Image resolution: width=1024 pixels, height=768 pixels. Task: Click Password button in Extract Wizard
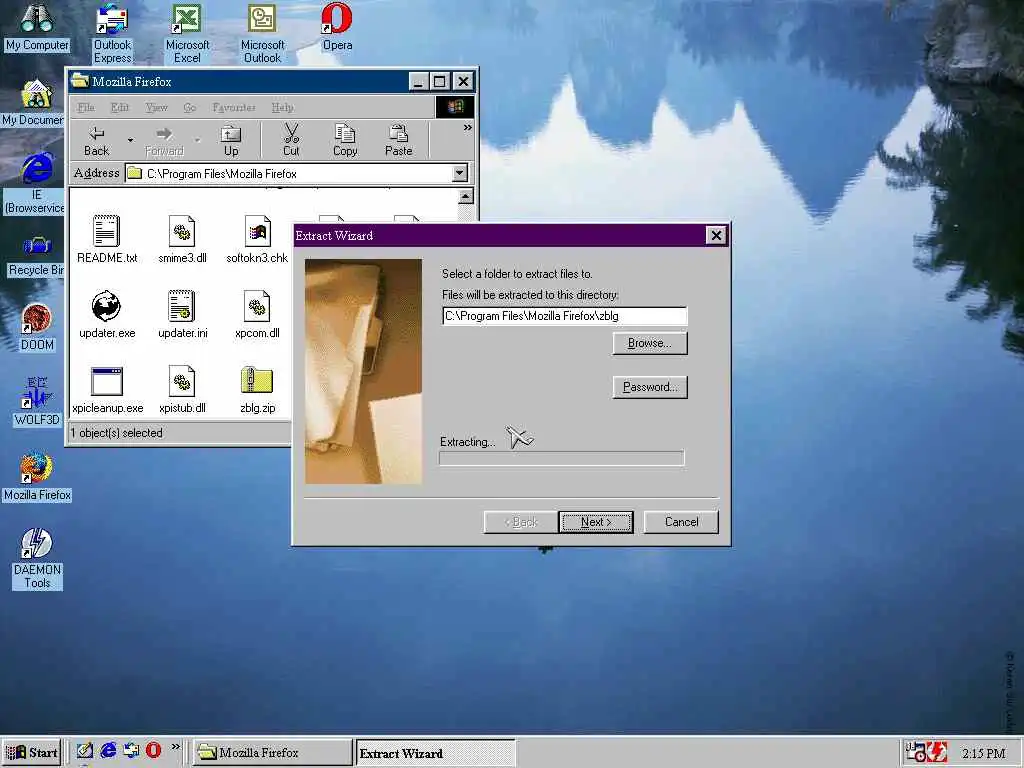[650, 387]
